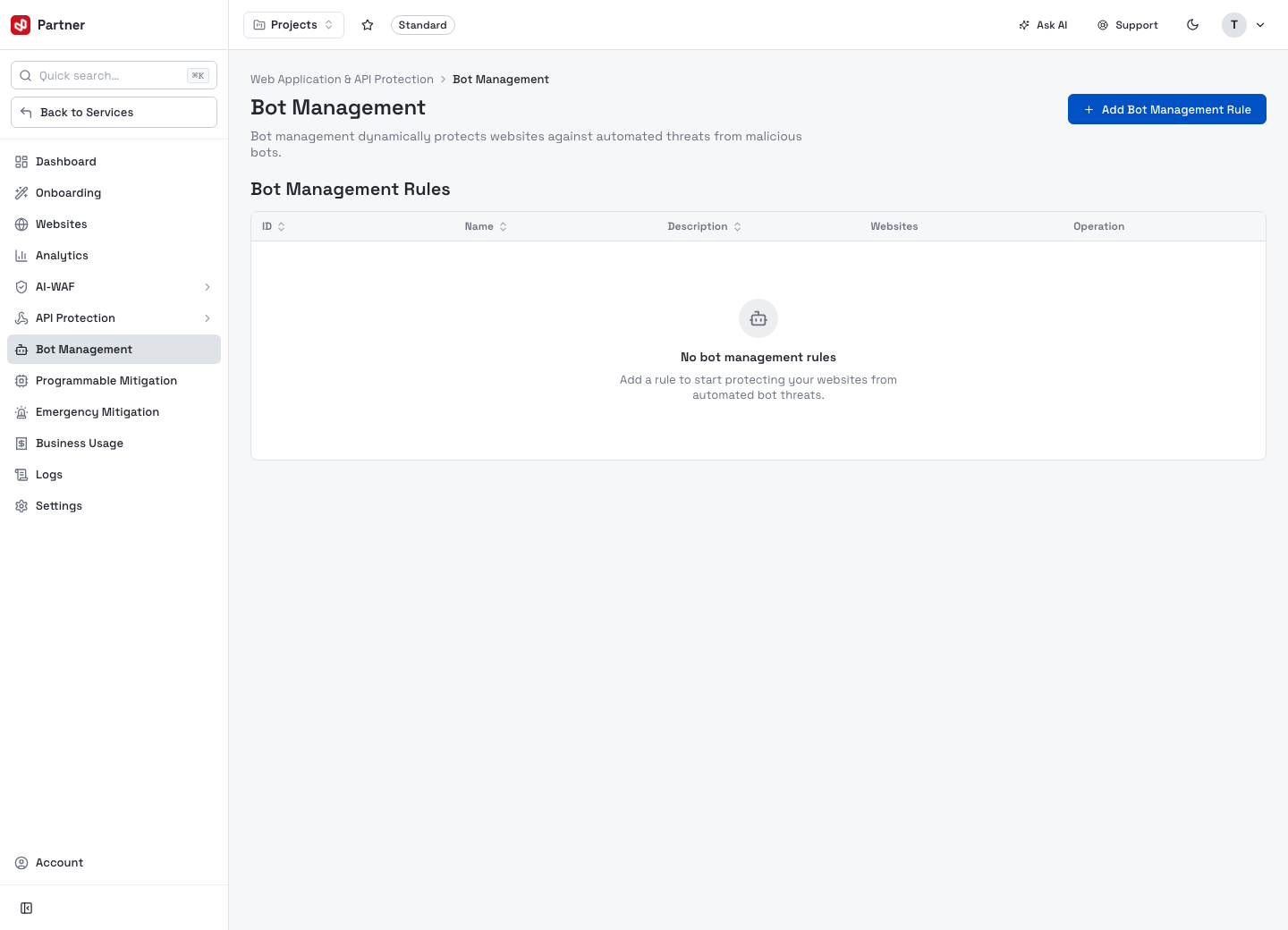Open the Projects dropdown
Image resolution: width=1288 pixels, height=930 pixels.
293,25
